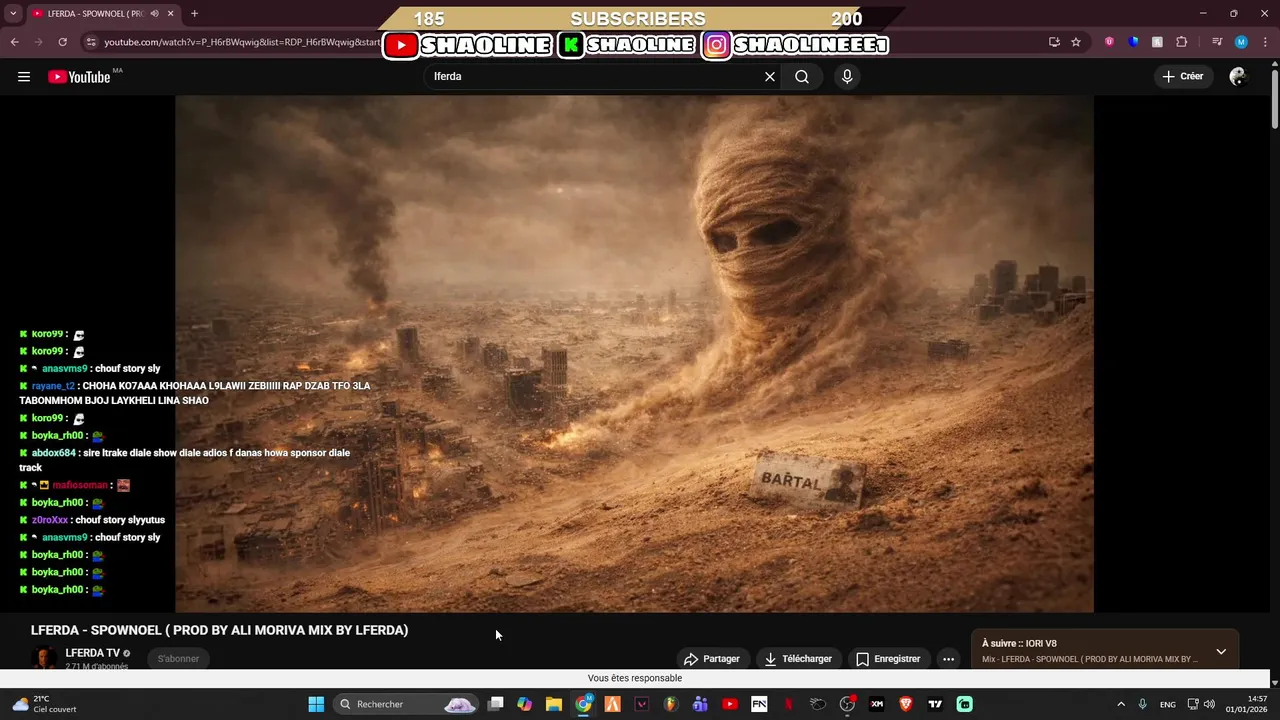Click the Télécharger download button
Image resolution: width=1280 pixels, height=720 pixels.
(x=798, y=659)
